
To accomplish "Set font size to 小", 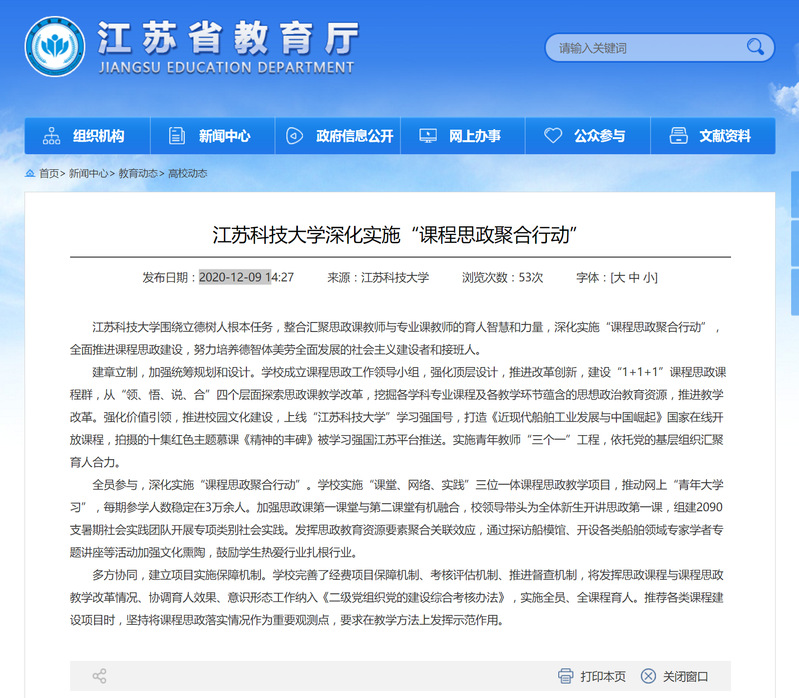I will point(650,277).
